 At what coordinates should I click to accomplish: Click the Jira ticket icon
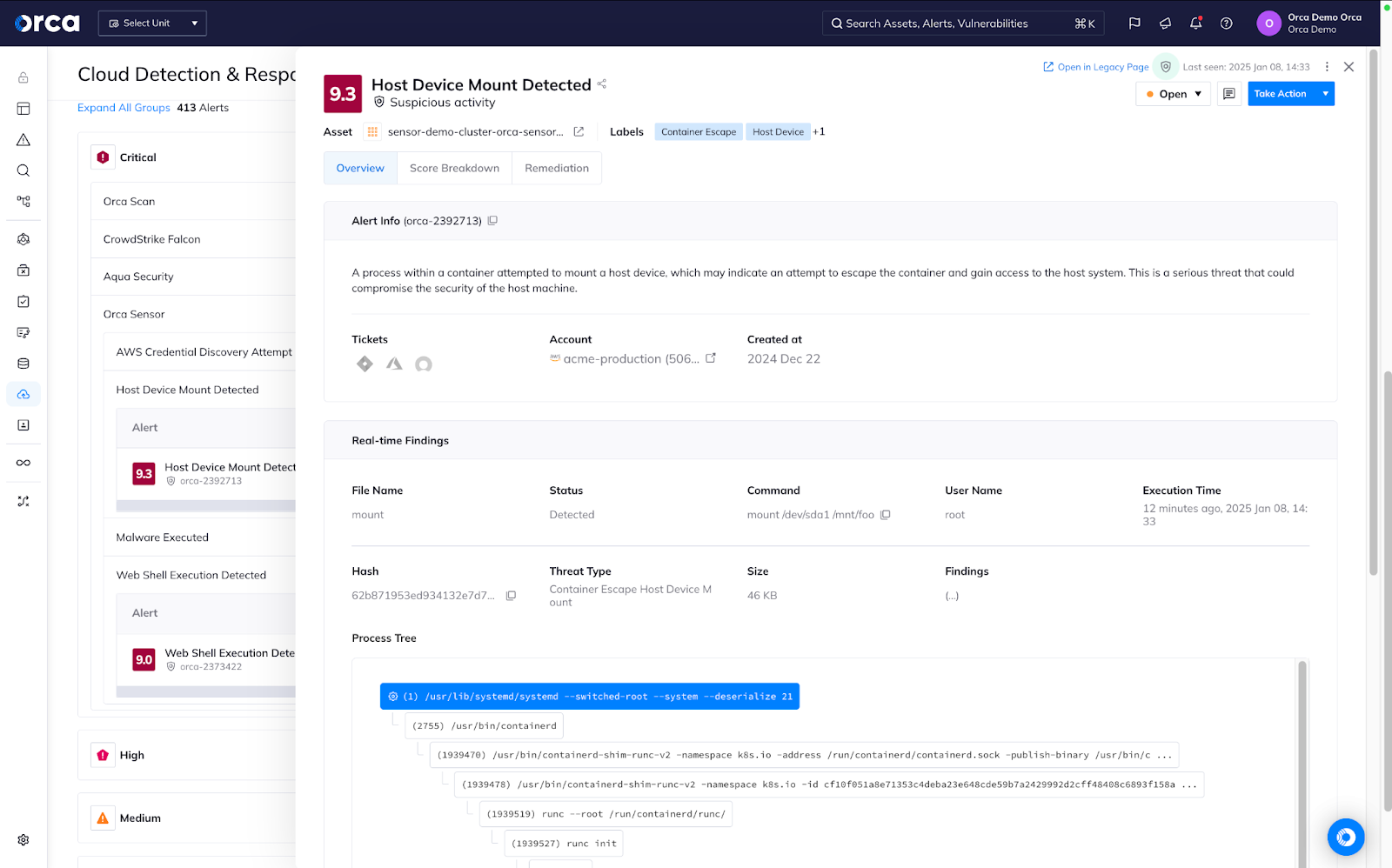365,364
